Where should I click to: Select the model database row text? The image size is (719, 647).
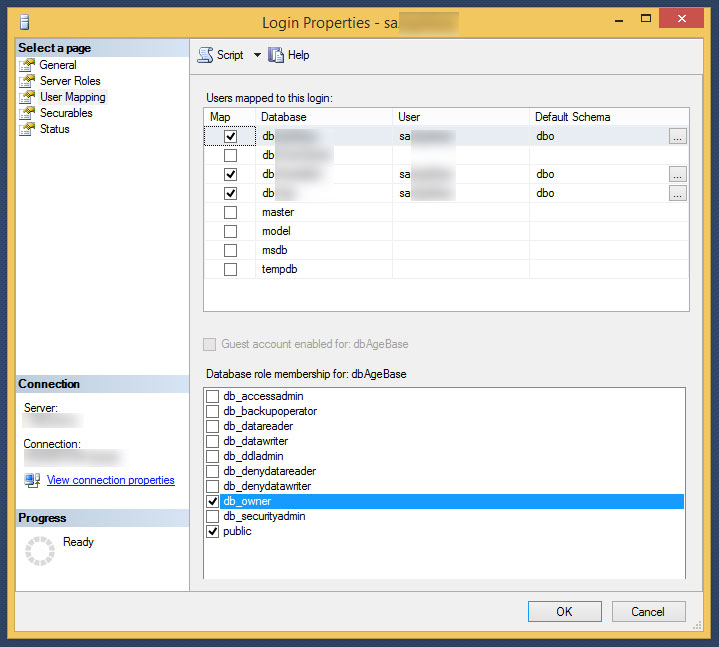point(276,231)
